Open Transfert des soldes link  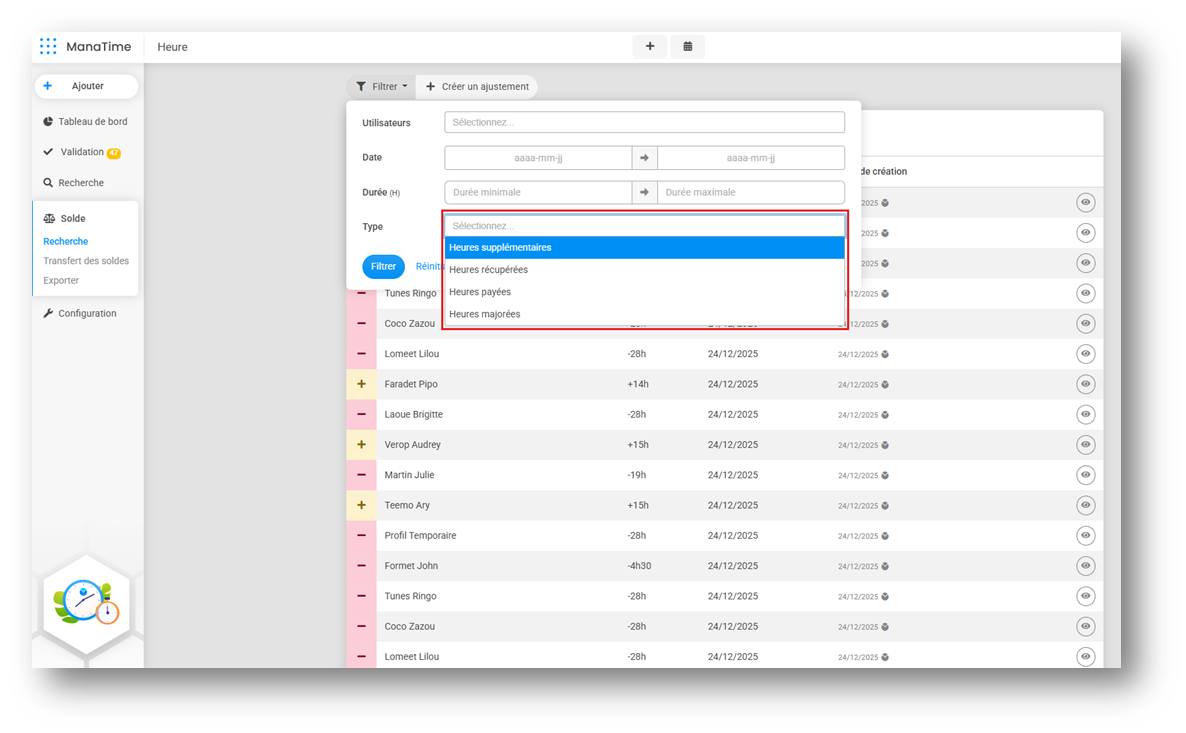tap(86, 261)
